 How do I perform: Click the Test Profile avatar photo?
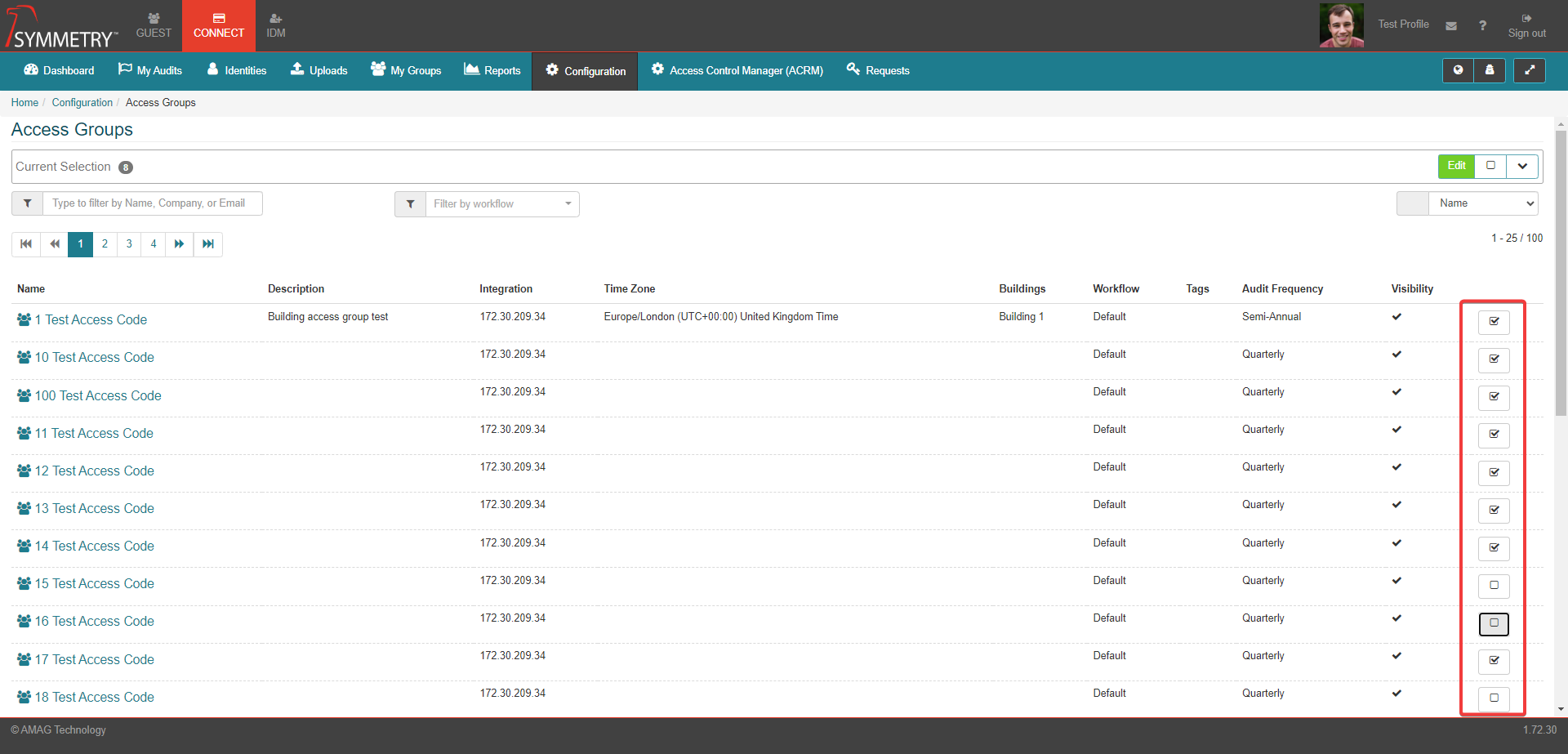(x=1342, y=25)
